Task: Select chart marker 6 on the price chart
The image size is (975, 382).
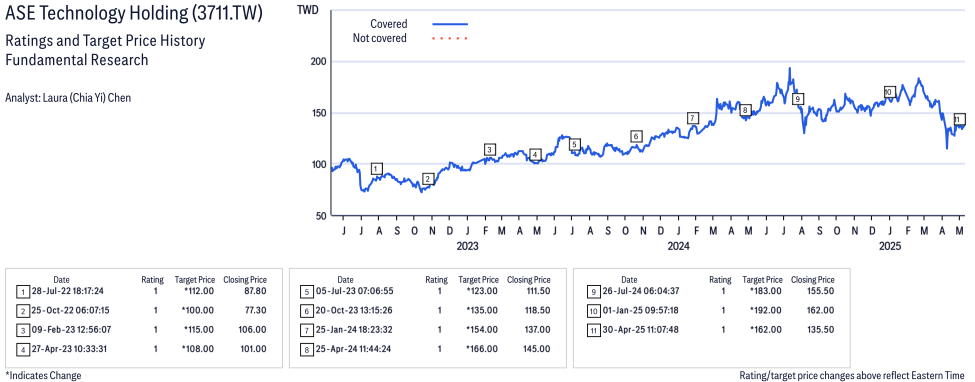Action: (635, 136)
